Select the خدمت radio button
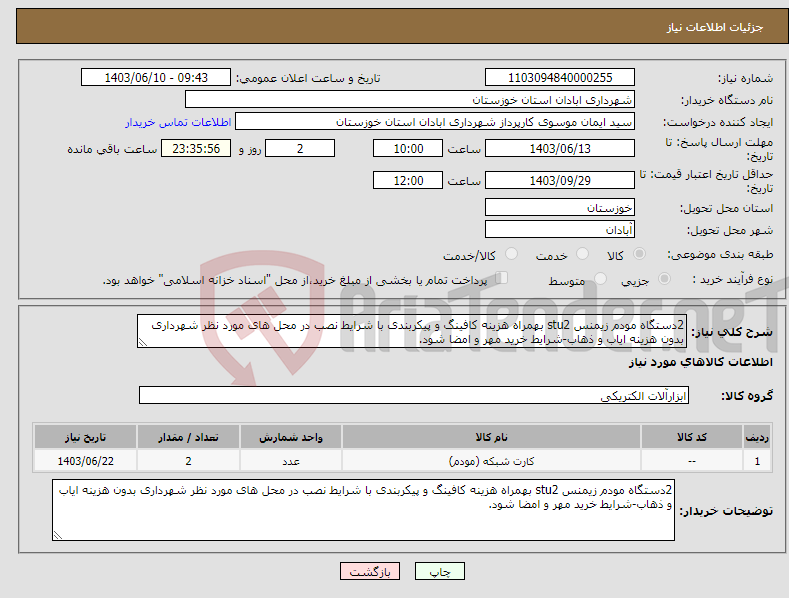Image resolution: width=789 pixels, height=598 pixels. pyautogui.click(x=582, y=254)
